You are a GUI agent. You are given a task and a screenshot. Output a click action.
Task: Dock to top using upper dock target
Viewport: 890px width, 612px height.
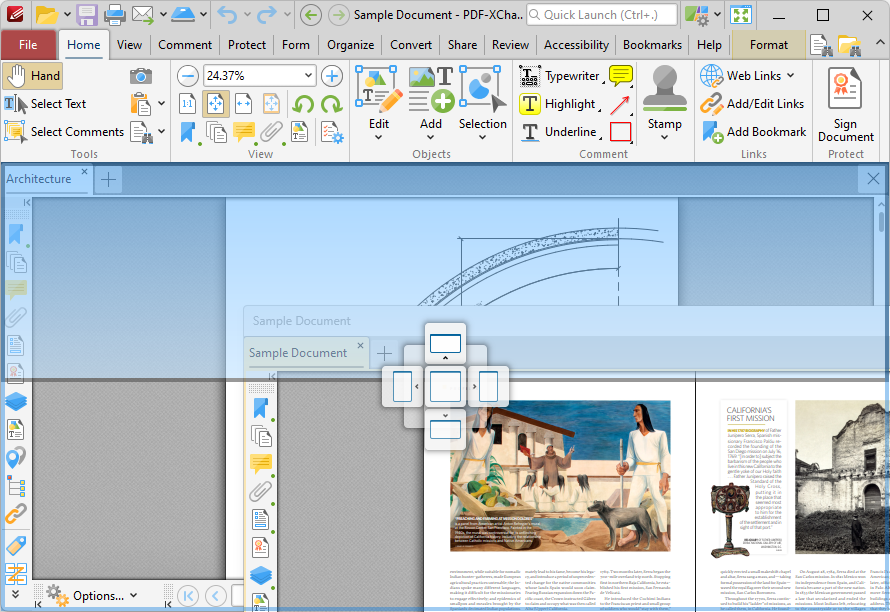tap(445, 343)
